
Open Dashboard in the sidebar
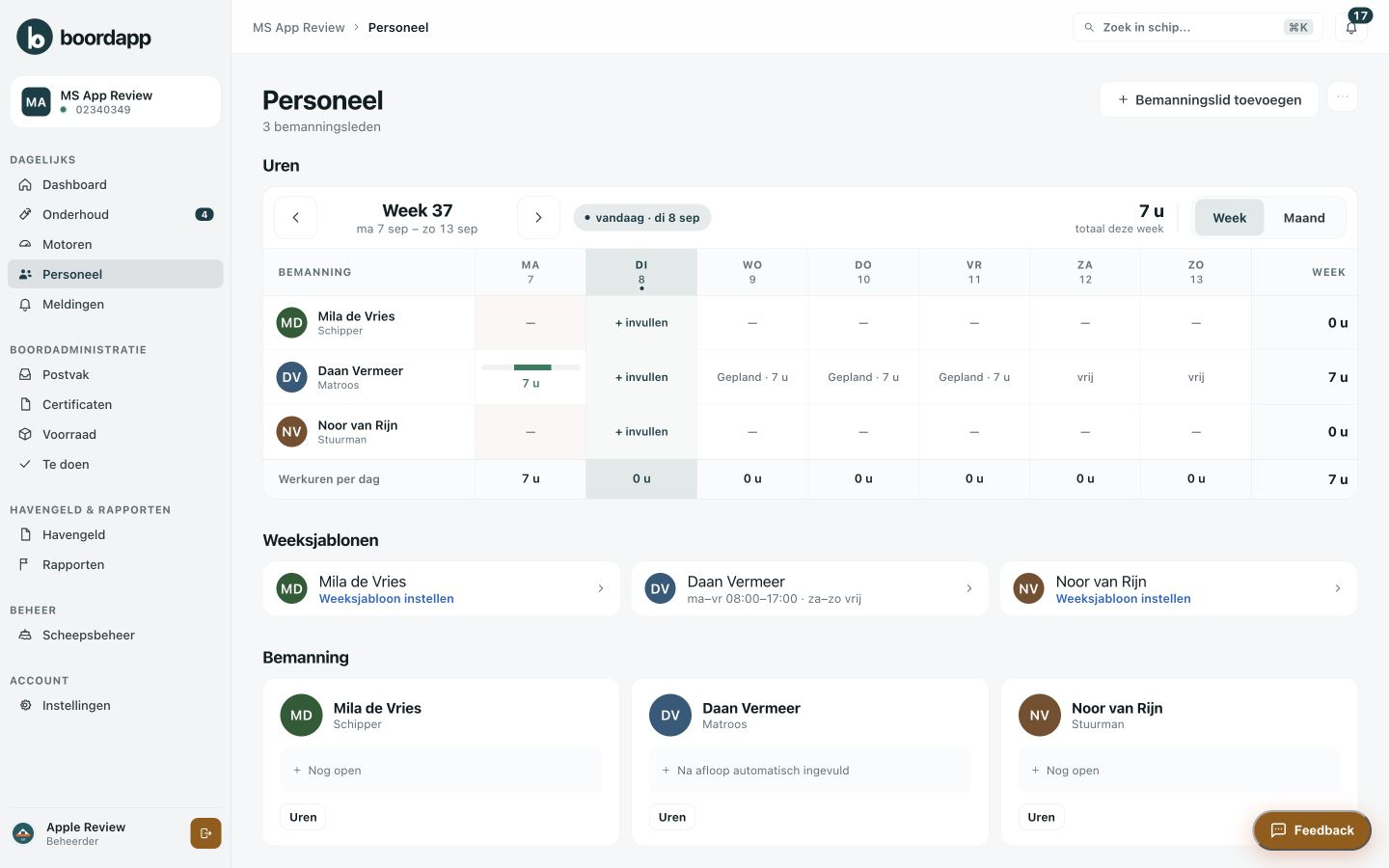[116, 185]
